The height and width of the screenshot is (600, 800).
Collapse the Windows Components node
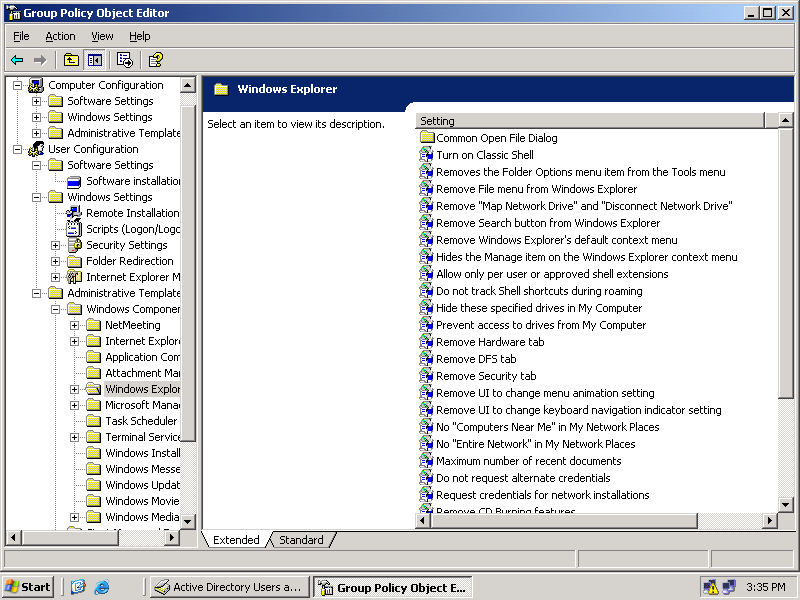click(55, 309)
